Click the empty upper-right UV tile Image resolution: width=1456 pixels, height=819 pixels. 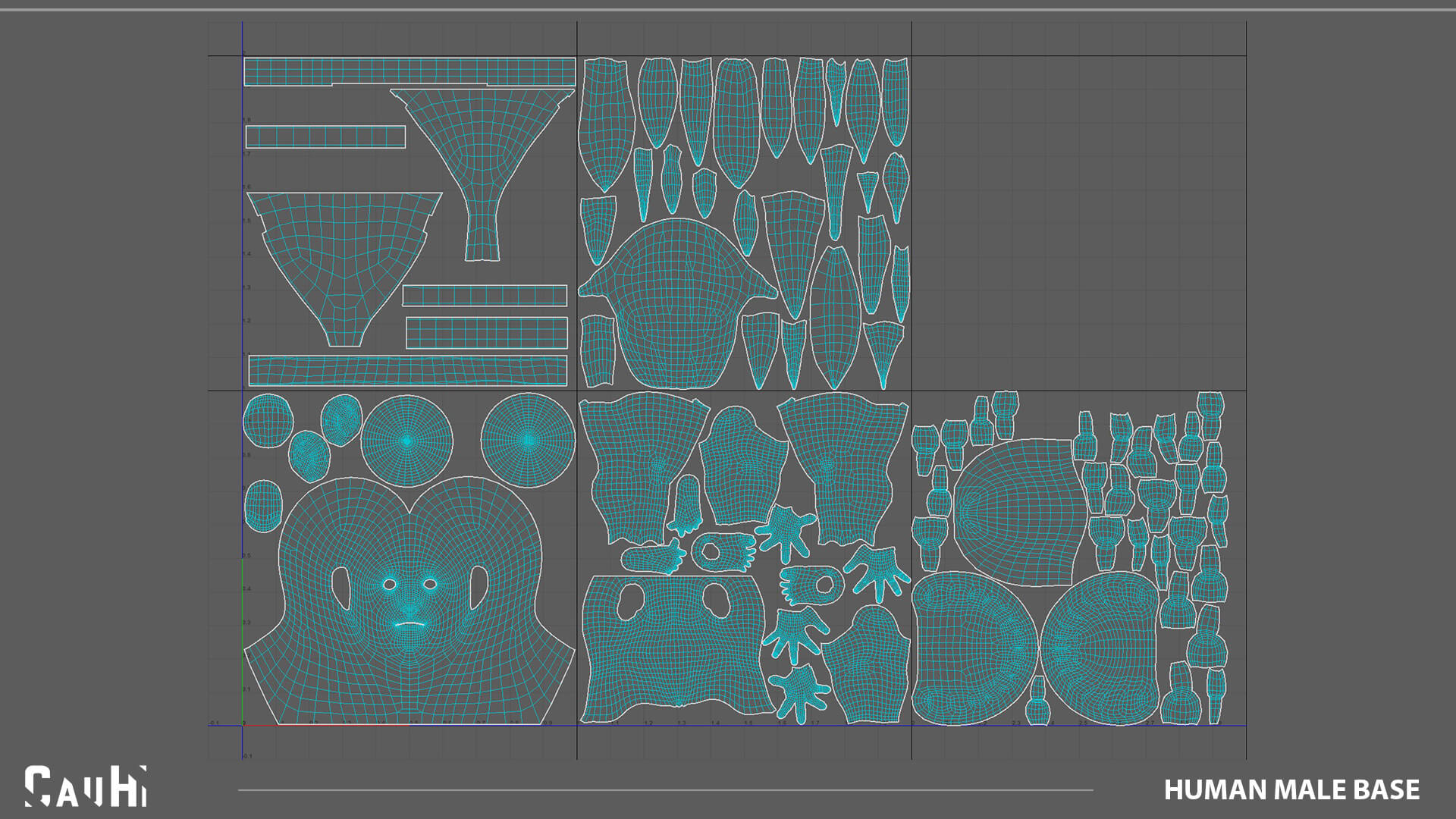(1078, 223)
